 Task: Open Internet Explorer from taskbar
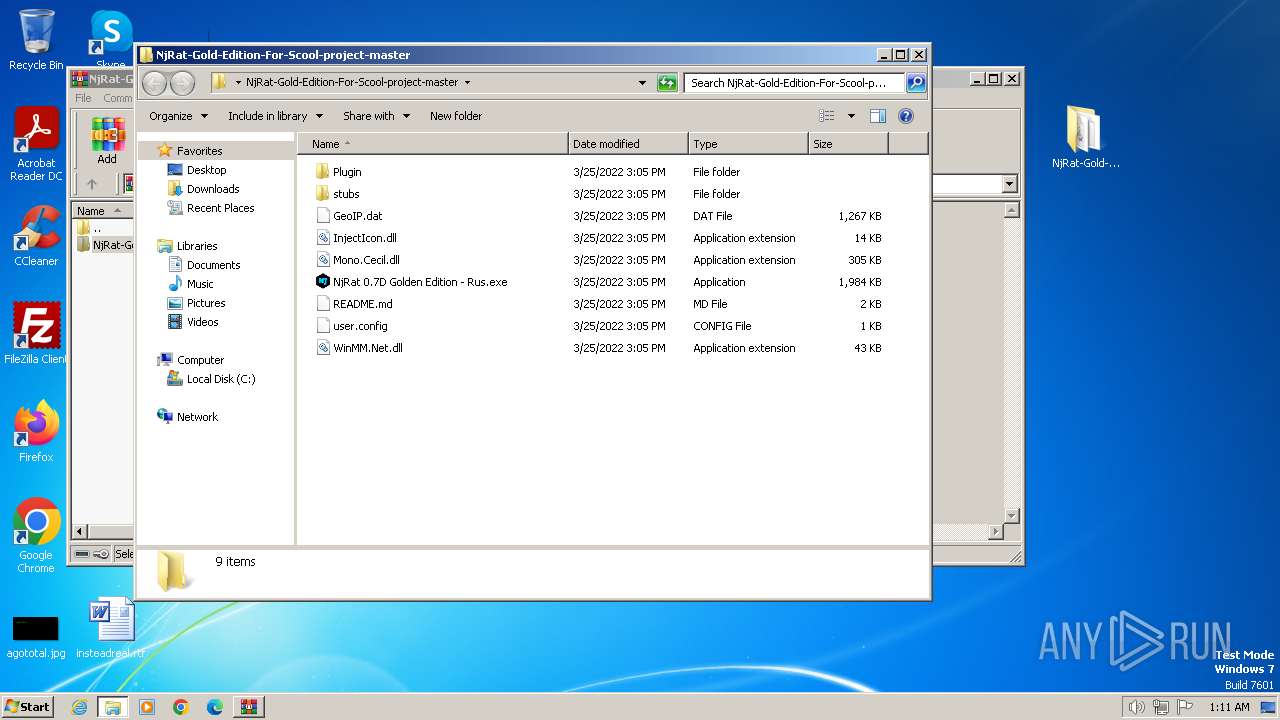[x=79, y=707]
